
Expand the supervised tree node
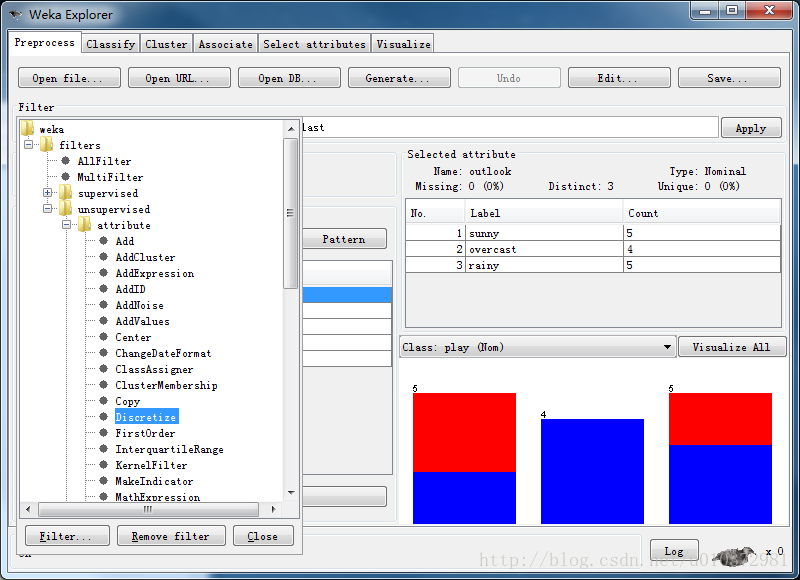pos(47,192)
